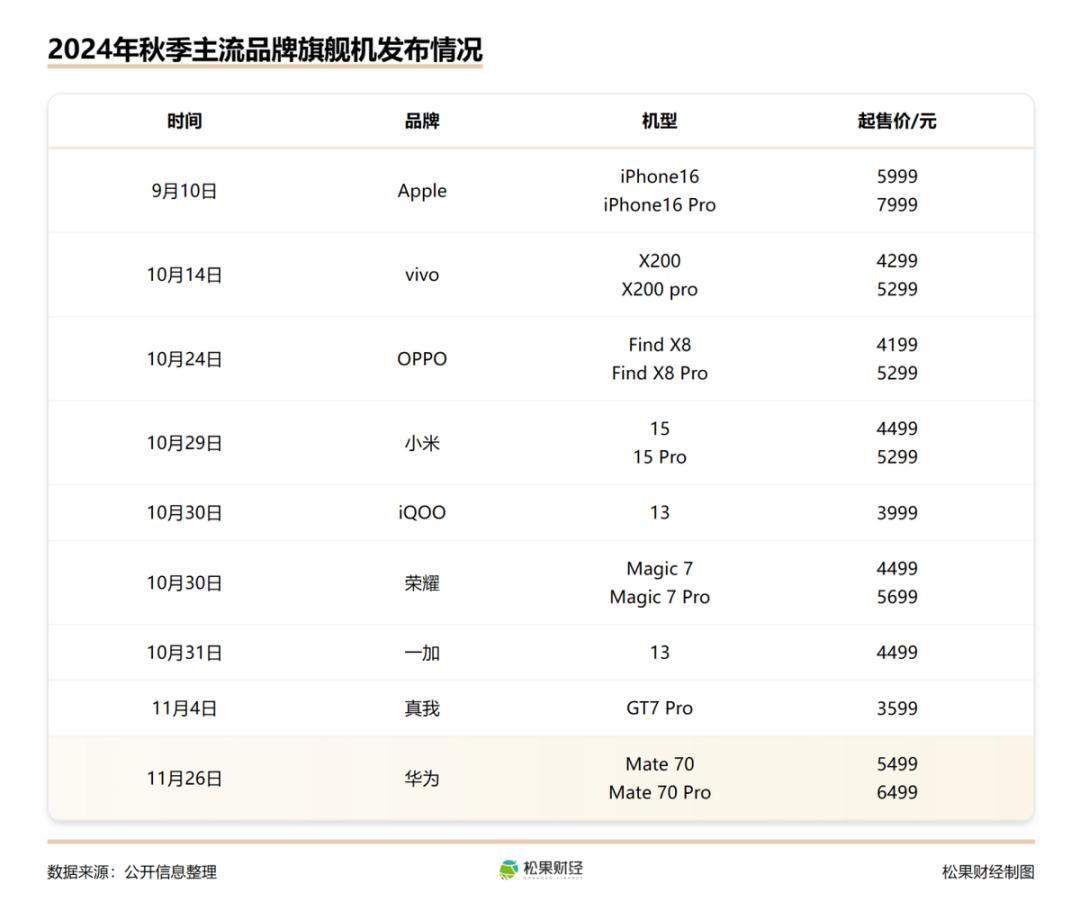Select the 时间 column header
Viewport: 1080px width, 902px height.
(x=184, y=121)
